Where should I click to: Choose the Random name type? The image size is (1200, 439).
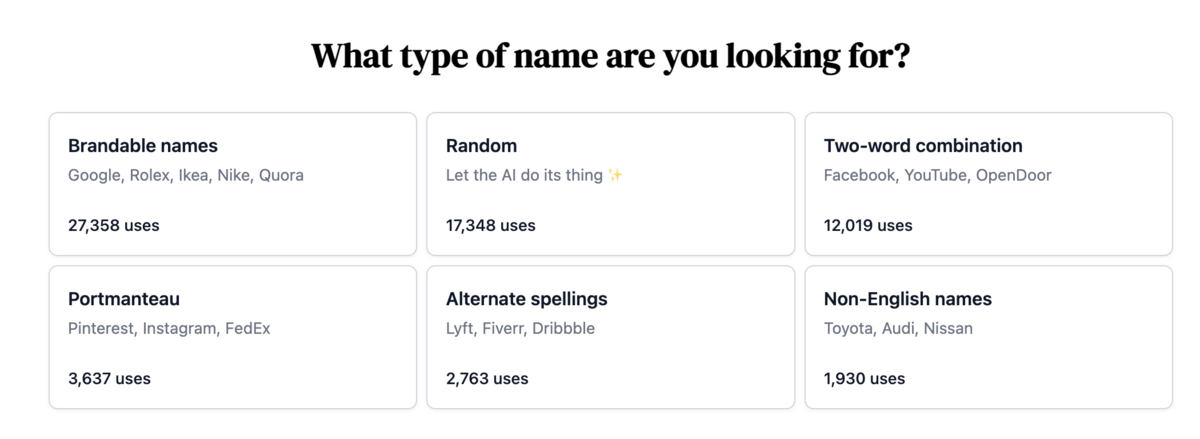coord(610,184)
